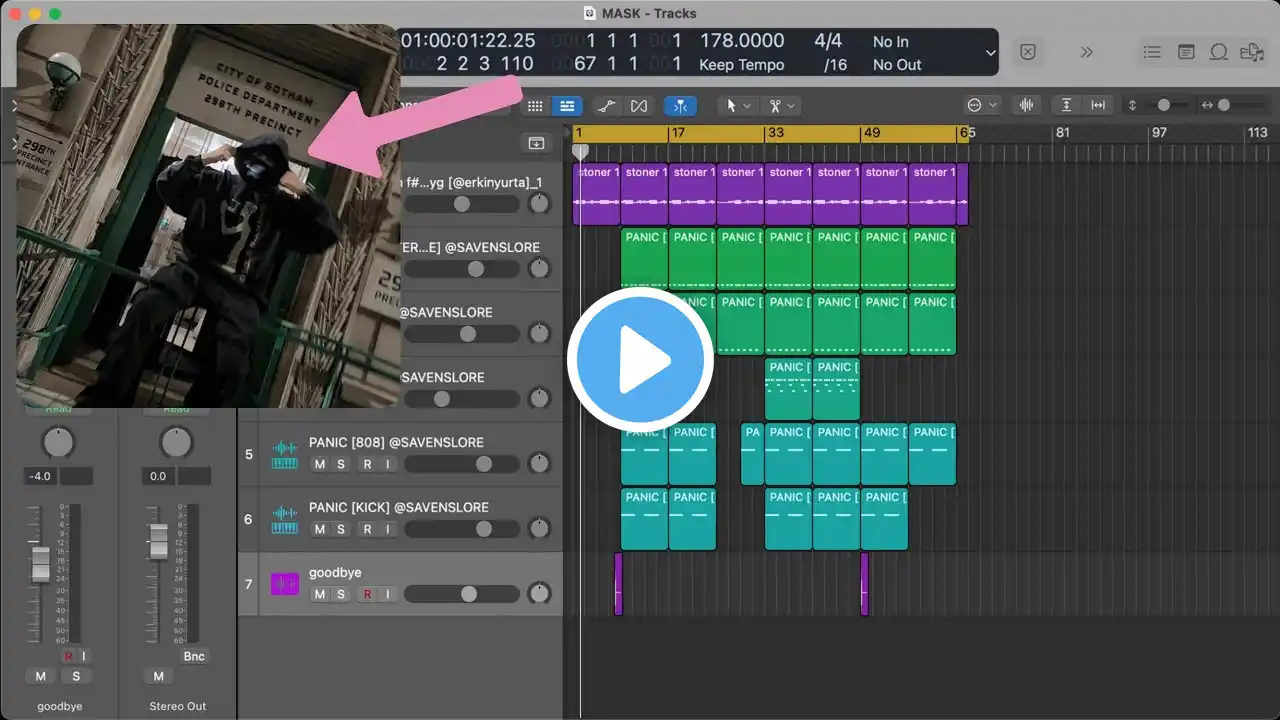
Task: Click bar 97 on the ruler
Action: pos(1159,132)
